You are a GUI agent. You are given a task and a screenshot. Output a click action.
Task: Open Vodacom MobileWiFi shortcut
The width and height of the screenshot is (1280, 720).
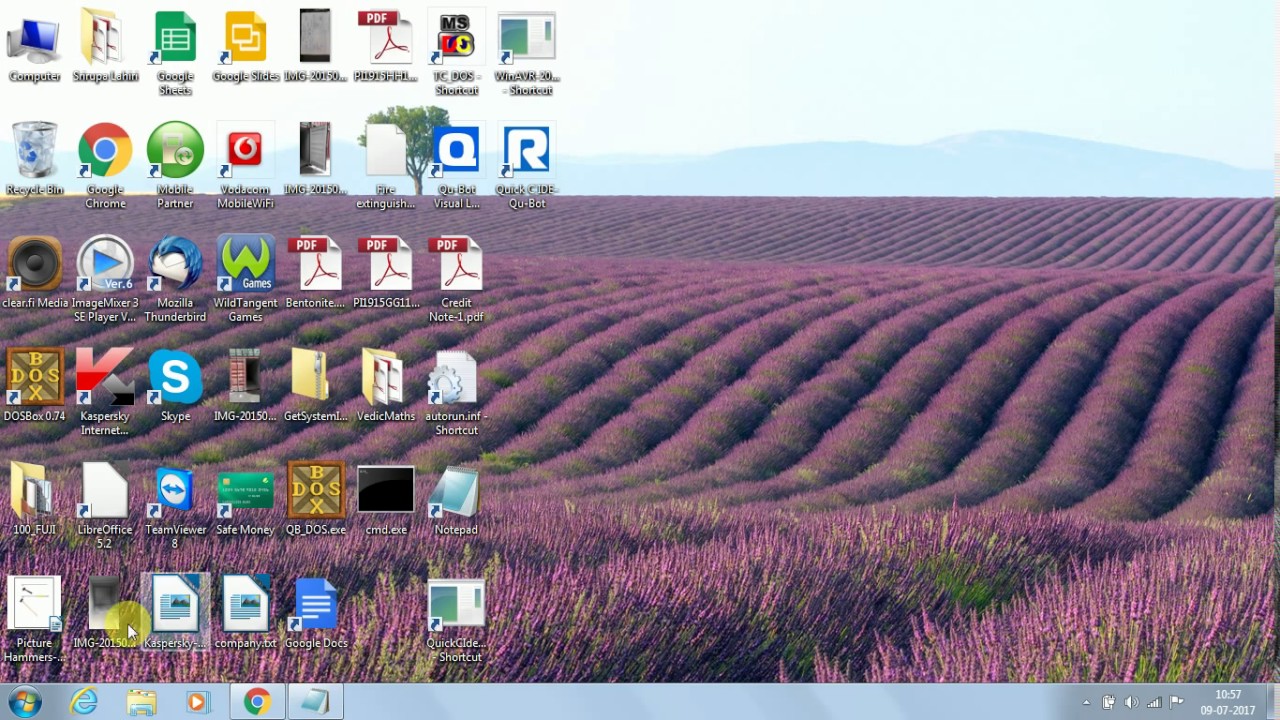(x=245, y=166)
